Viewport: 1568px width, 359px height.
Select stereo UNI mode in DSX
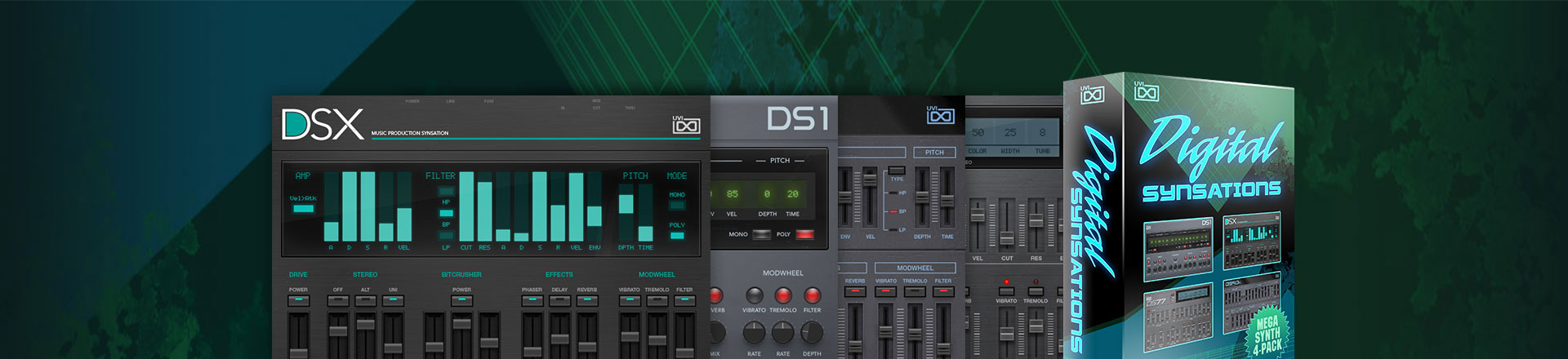(x=393, y=300)
